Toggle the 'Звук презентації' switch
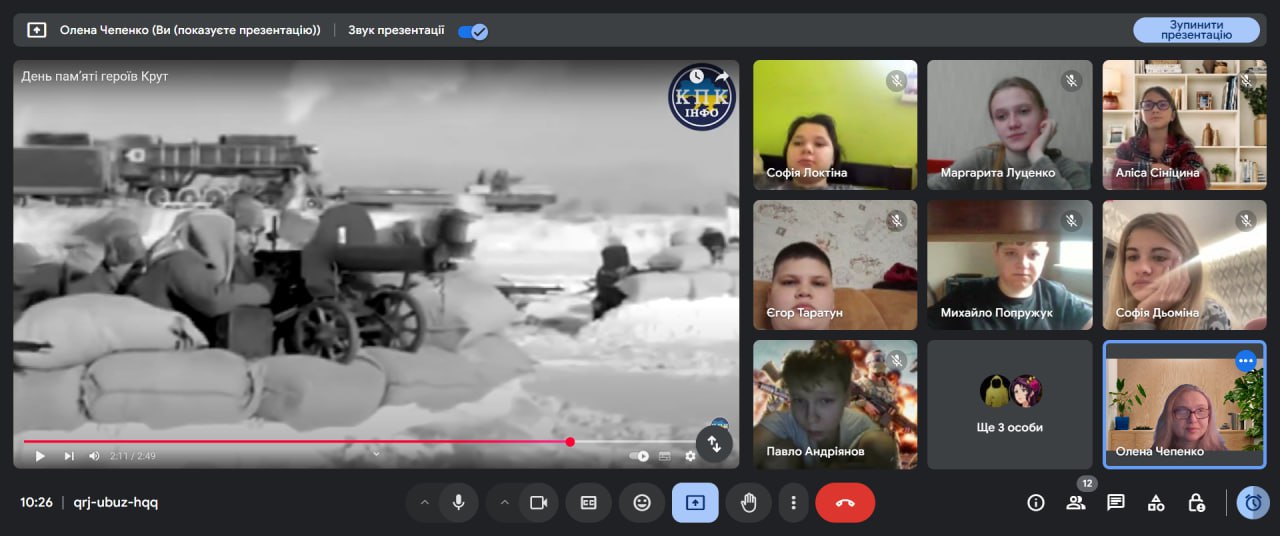Viewport: 1280px width, 536px height. [472, 31]
